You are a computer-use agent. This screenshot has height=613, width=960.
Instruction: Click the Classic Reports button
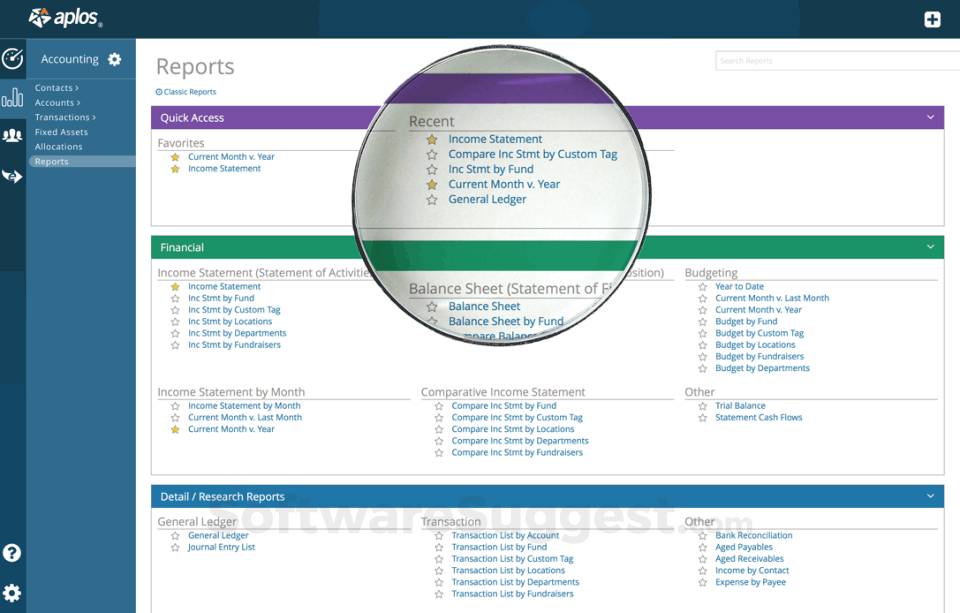[185, 91]
